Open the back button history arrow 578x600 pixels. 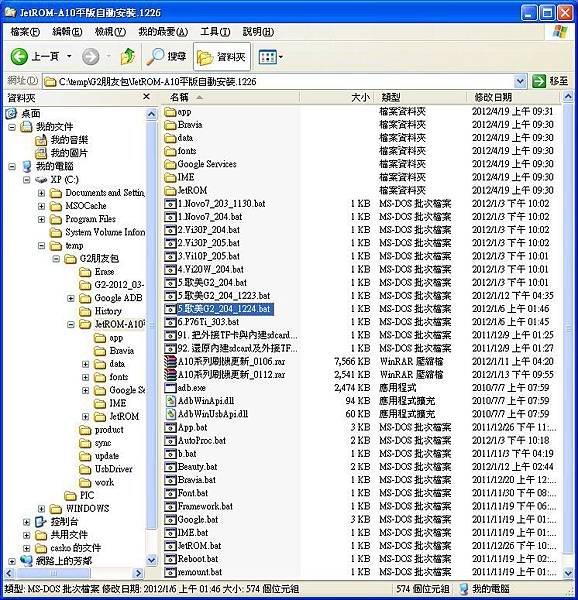69,57
